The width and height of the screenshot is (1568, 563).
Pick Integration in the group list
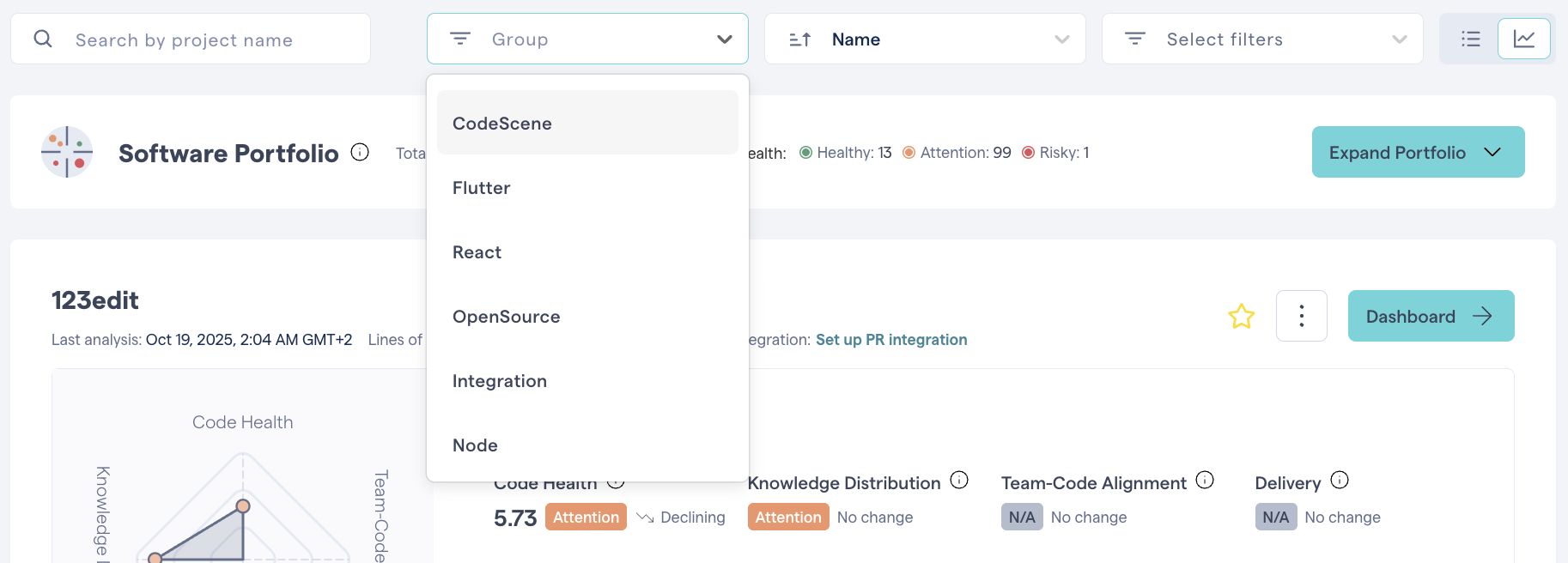[x=587, y=380]
